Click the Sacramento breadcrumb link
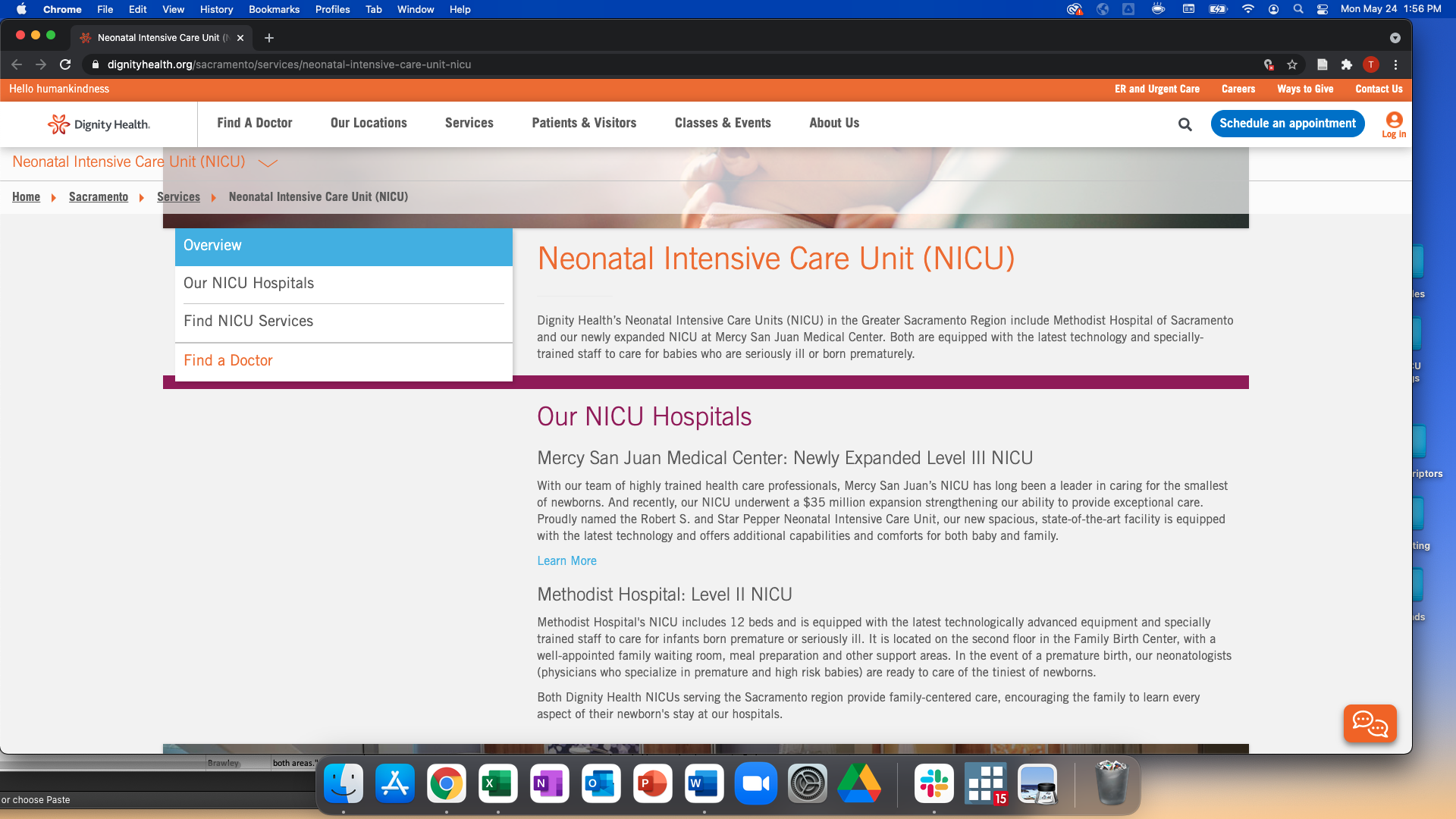The height and width of the screenshot is (819, 1456). [99, 196]
